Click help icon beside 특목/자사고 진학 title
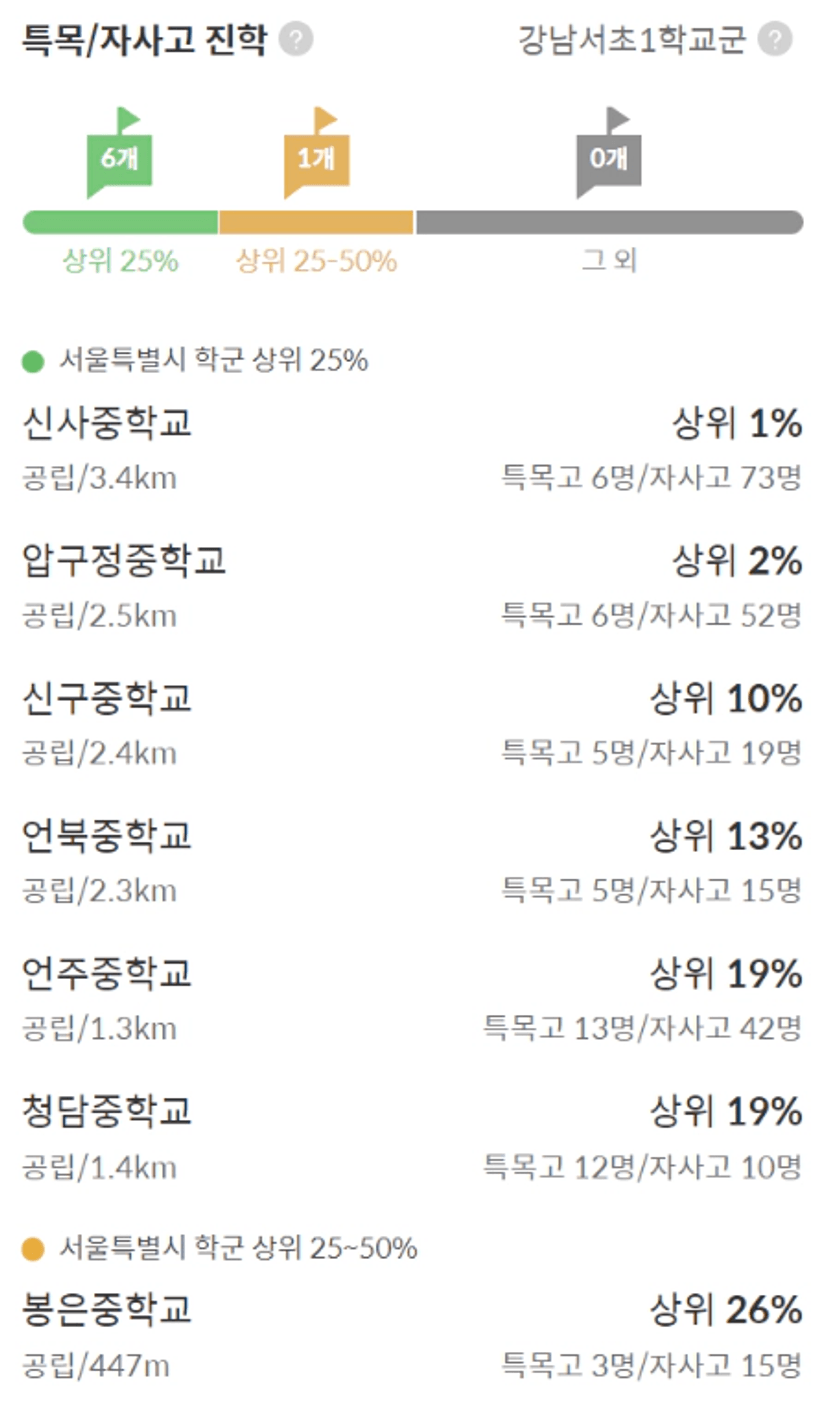Image resolution: width=827 pixels, height=1411 pixels. click(x=295, y=41)
